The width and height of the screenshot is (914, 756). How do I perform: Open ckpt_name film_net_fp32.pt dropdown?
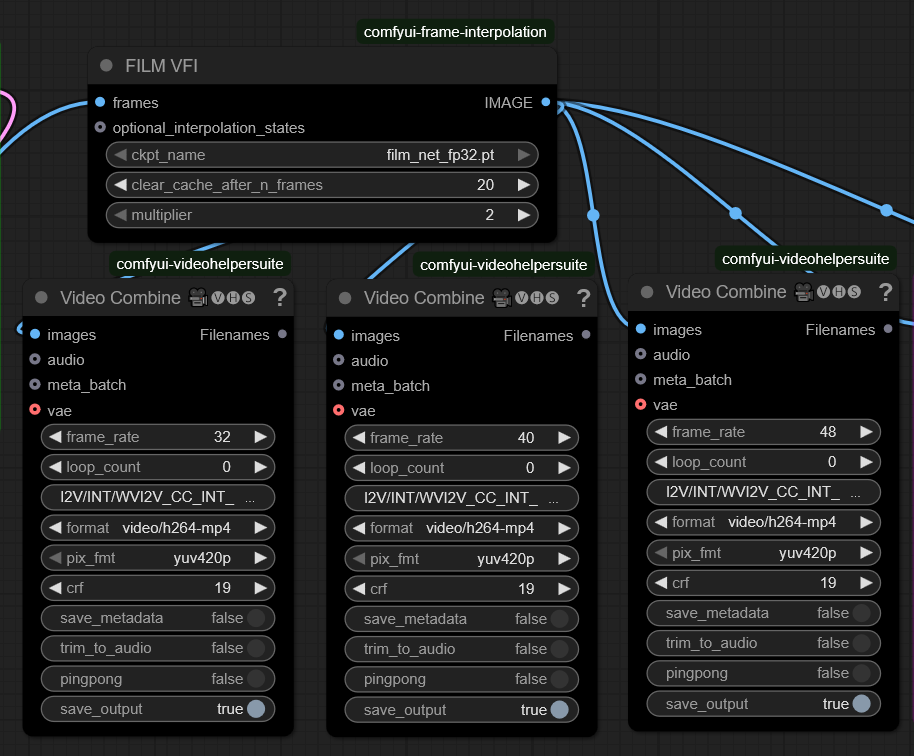pyautogui.click(x=322, y=154)
